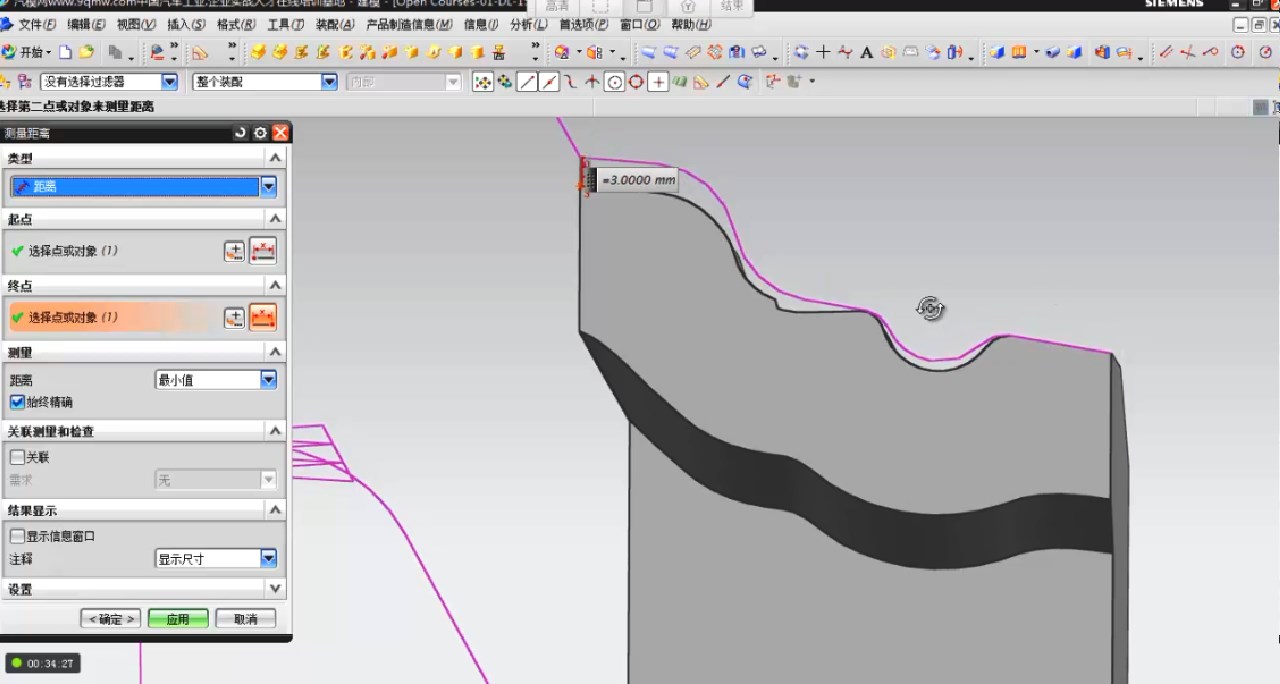Click the 3.0000 mm measurement label

639,180
